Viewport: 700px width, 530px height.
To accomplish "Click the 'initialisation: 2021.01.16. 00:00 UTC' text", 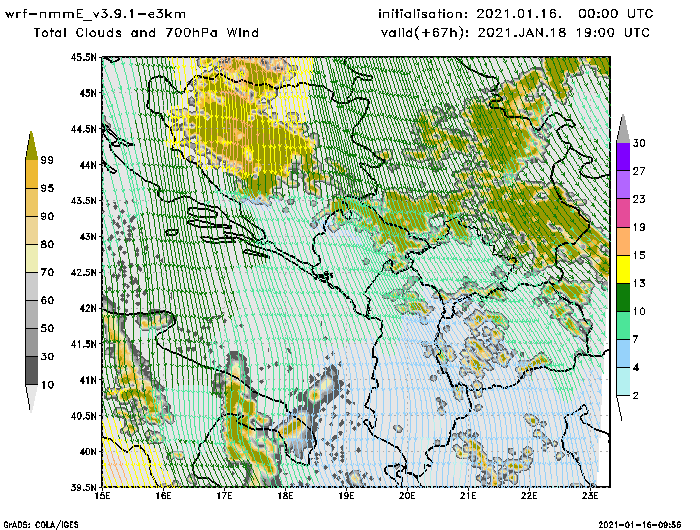I will [x=516, y=14].
